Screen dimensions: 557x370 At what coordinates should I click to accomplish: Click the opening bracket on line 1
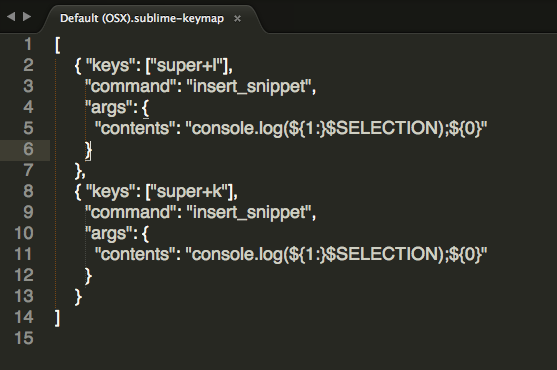click(x=58, y=45)
